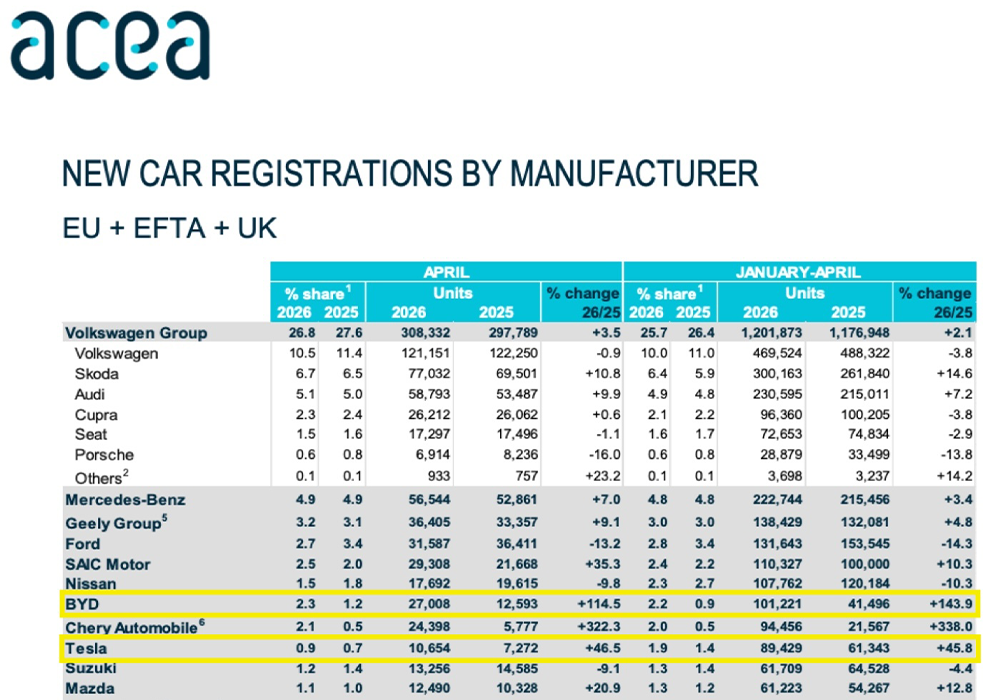Screen dimensions: 1000x700
Task: Click BYD April 2026 units 27,008
Action: 429,604
